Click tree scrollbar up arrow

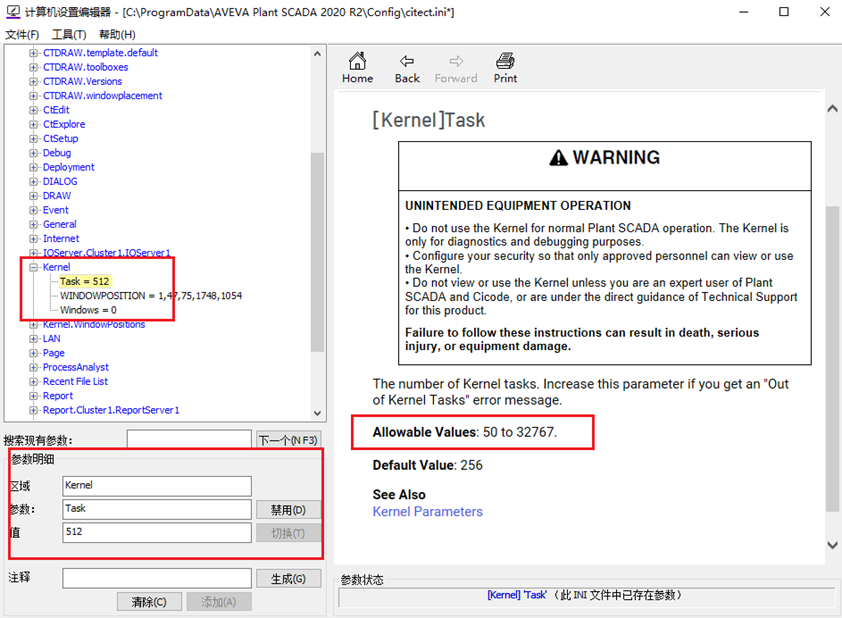[x=317, y=54]
